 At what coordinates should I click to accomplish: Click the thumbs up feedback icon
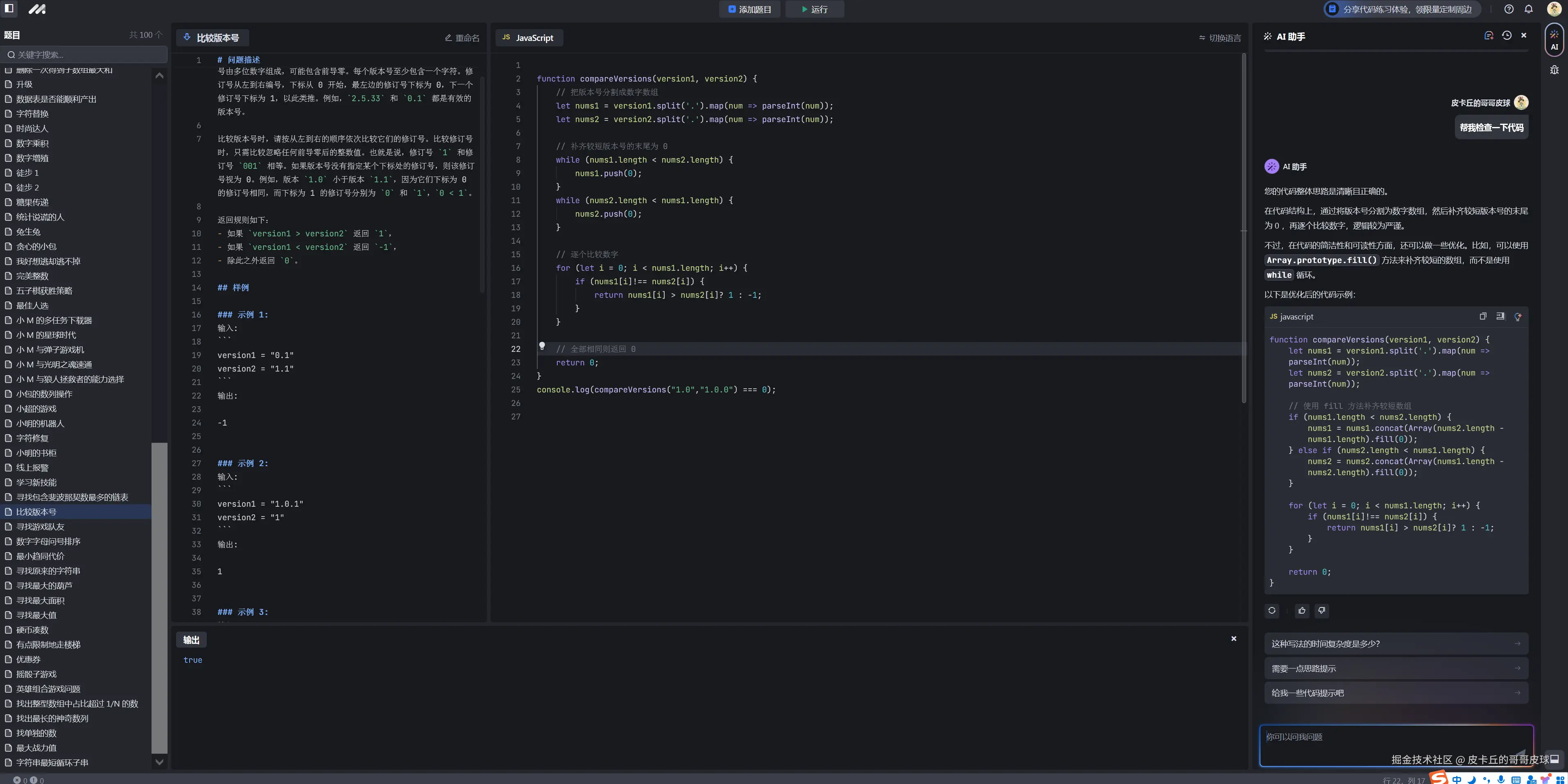point(1301,610)
